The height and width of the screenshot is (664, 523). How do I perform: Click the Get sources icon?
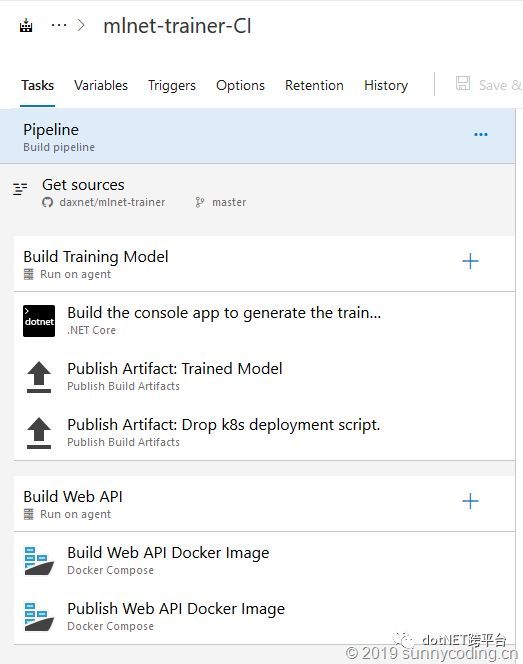click(20, 189)
